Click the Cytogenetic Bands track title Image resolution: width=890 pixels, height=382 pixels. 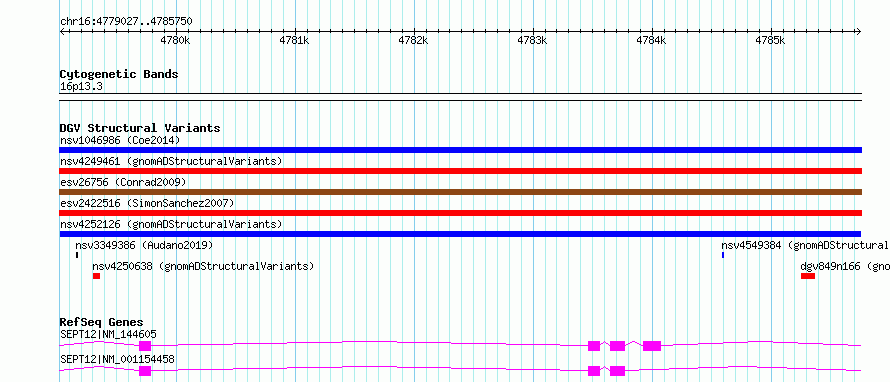tap(119, 74)
